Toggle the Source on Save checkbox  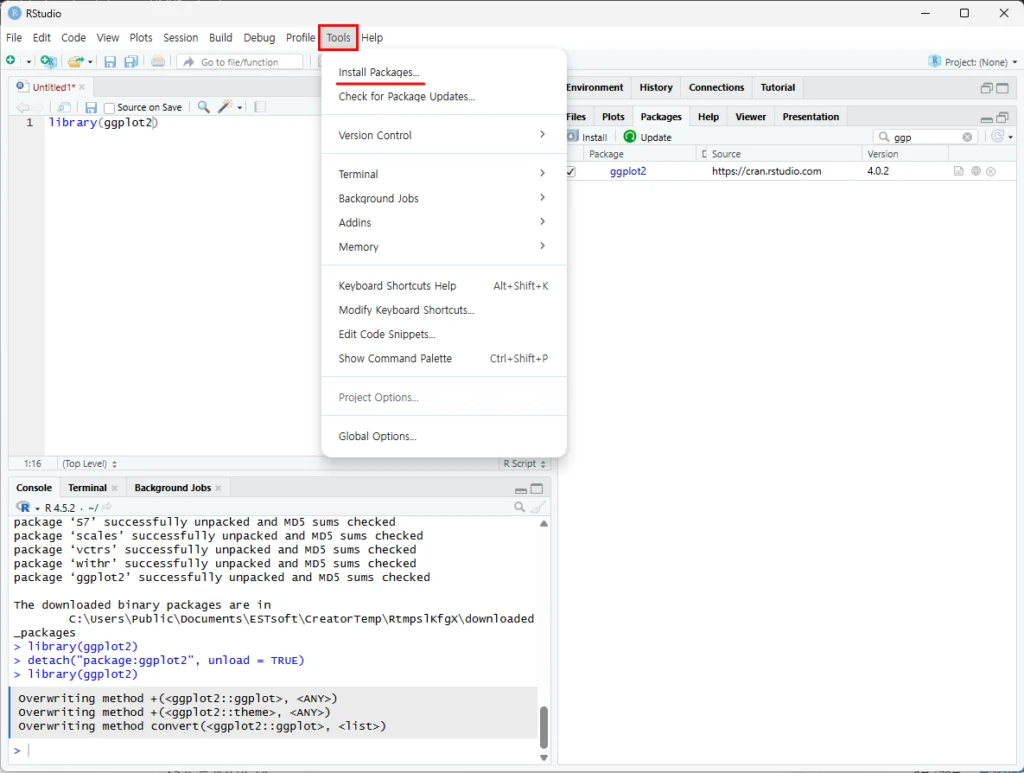point(110,108)
